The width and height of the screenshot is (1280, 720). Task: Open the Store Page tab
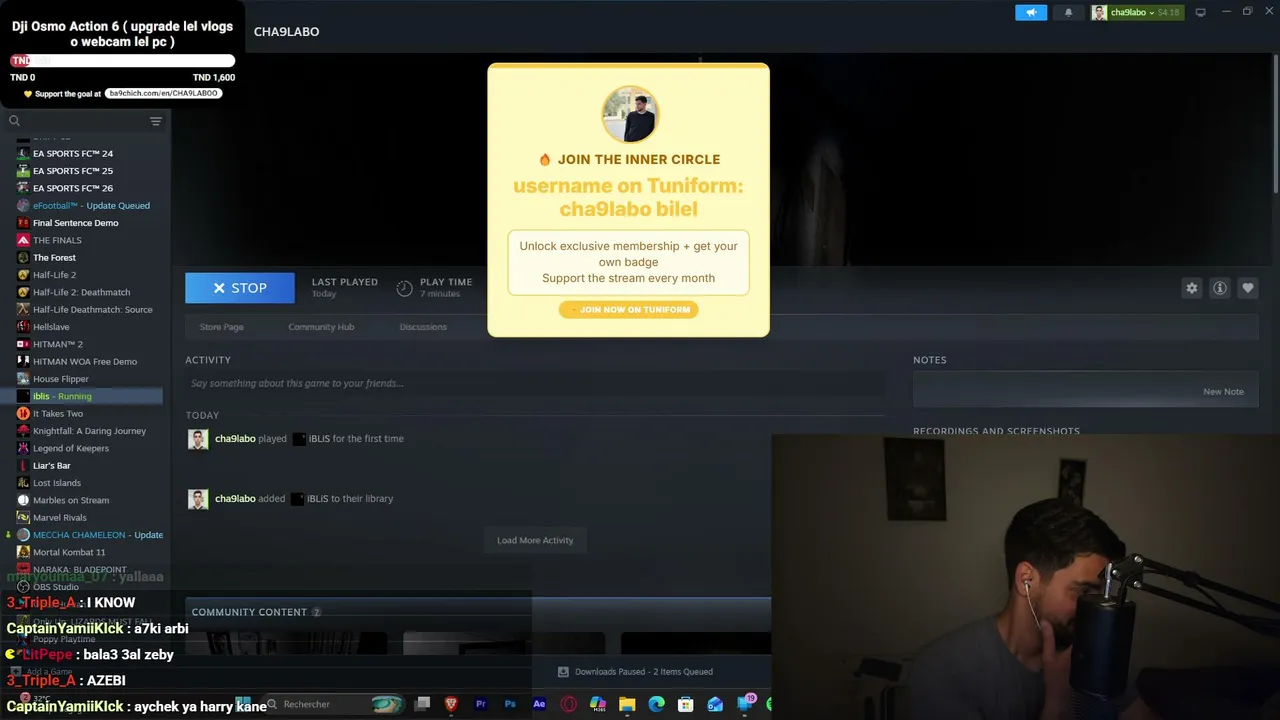pyautogui.click(x=221, y=327)
